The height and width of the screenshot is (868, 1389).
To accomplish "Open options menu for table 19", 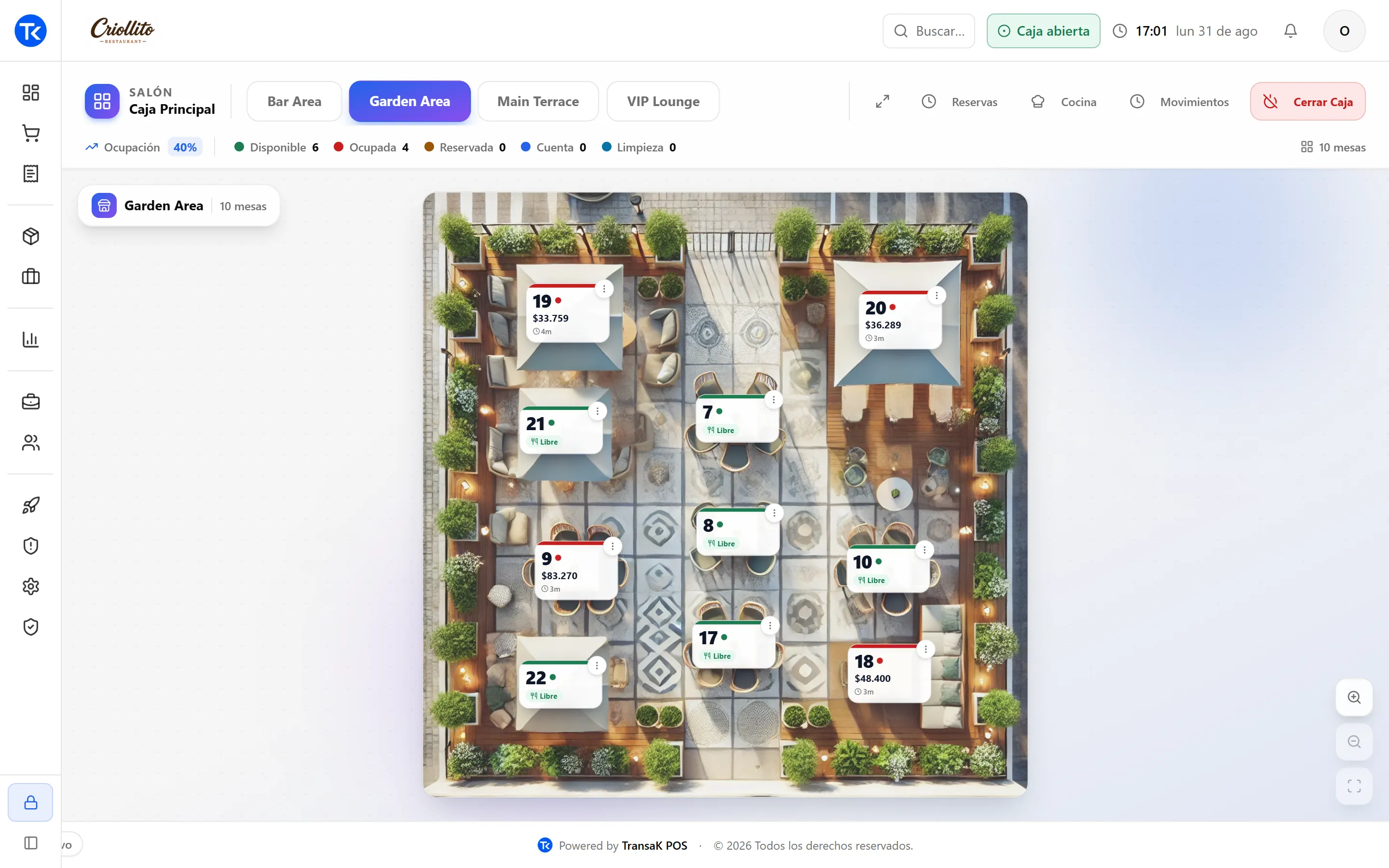I will pyautogui.click(x=604, y=289).
